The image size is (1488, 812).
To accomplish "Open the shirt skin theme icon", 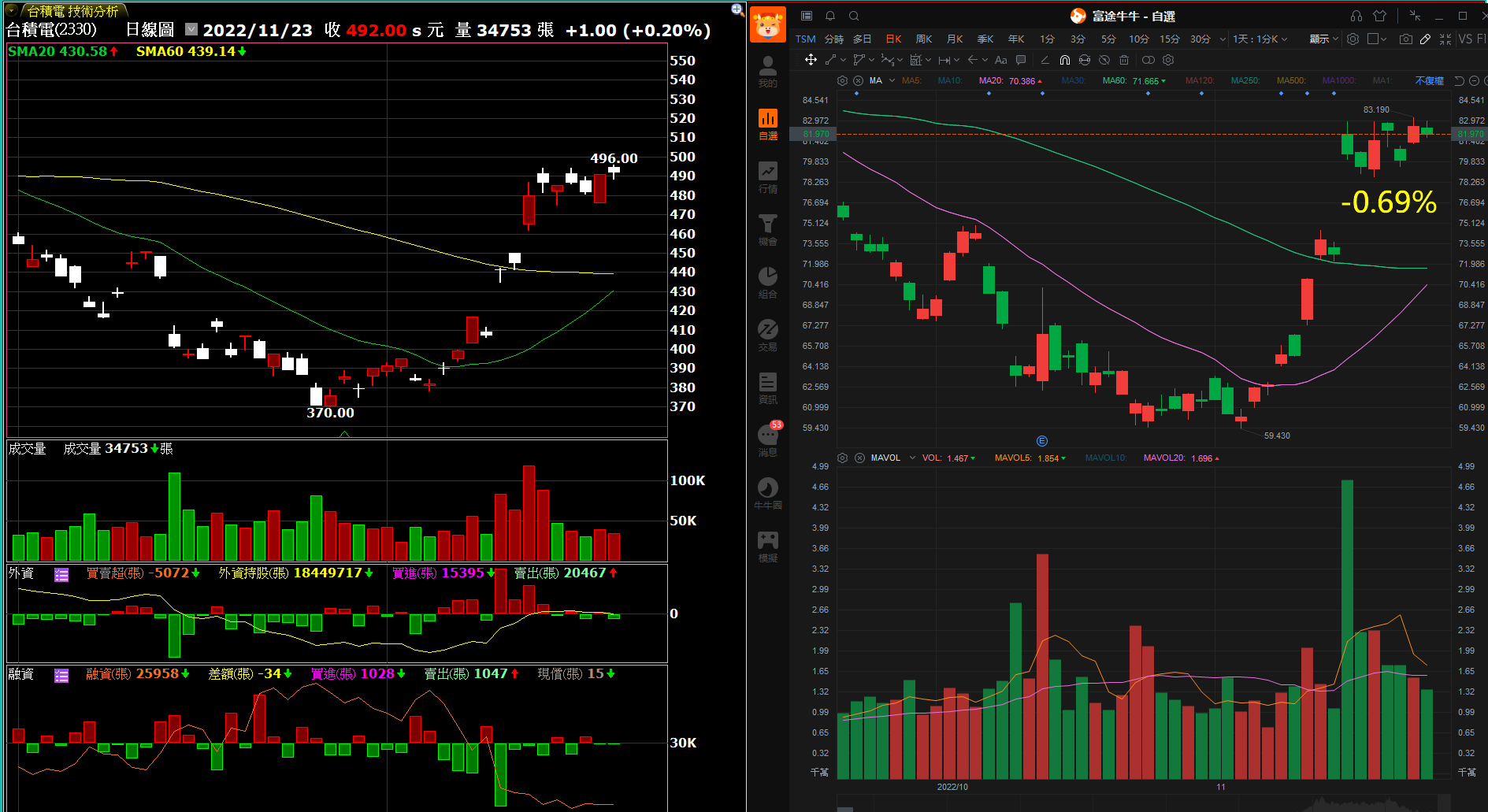I will tap(1379, 16).
